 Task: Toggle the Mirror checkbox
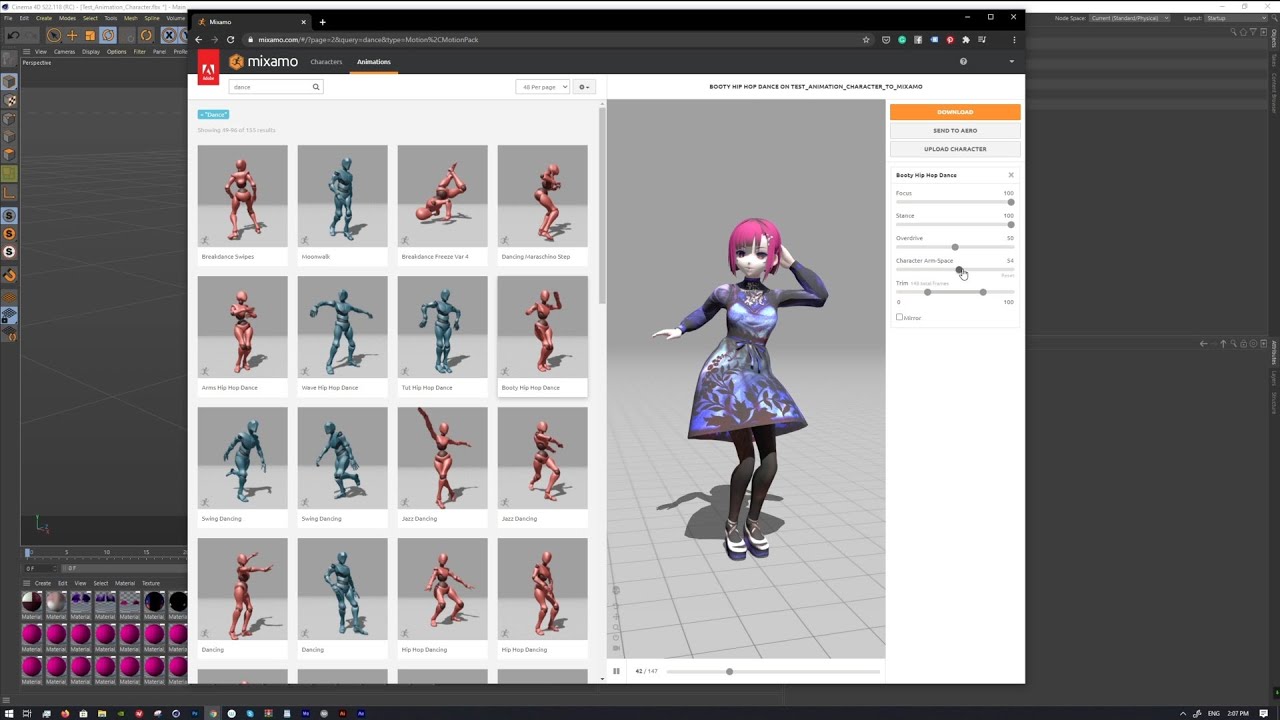899,317
